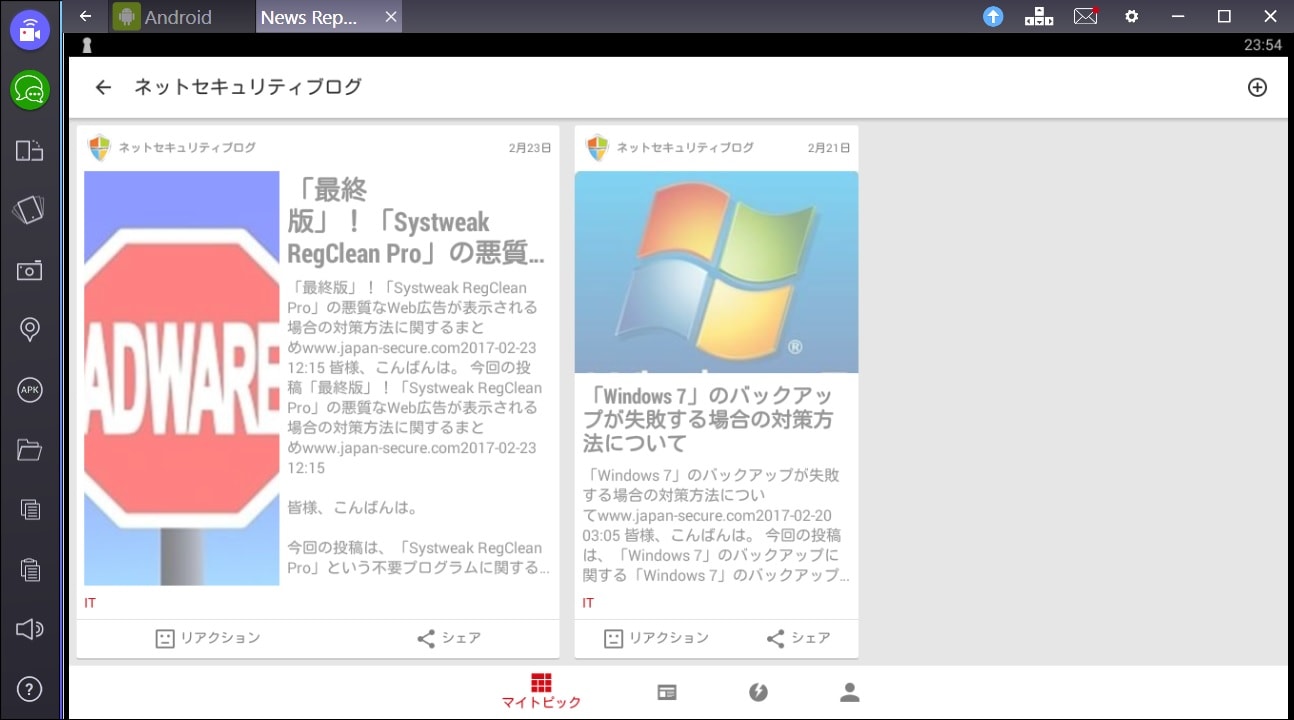Image resolution: width=1294 pixels, height=720 pixels.
Task: Click the volume speaker sidebar icon
Action: (30, 629)
